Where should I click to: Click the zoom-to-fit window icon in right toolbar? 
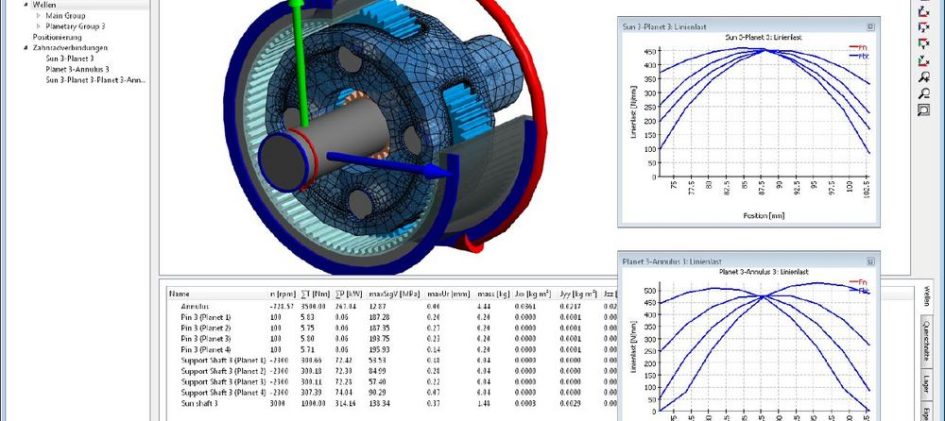924,110
